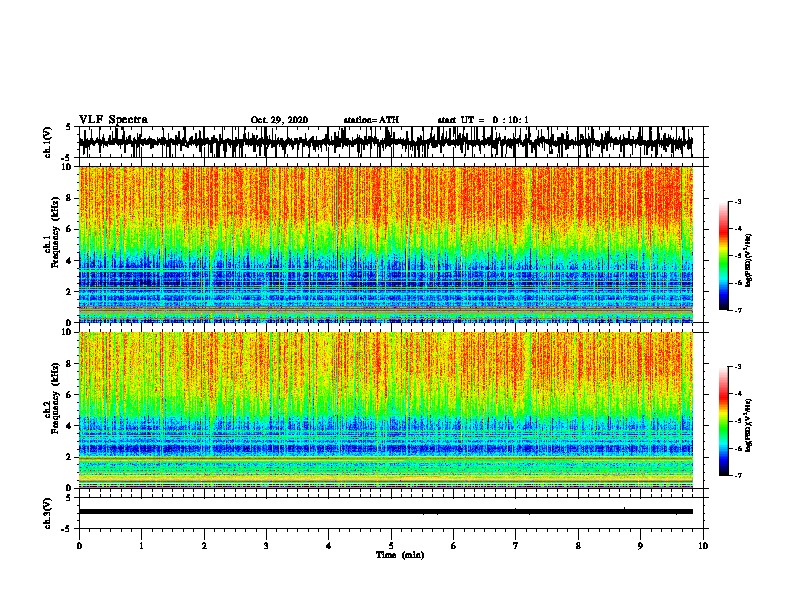Click the "VLF Spectra" plot title
This screenshot has width=792, height=612.
point(113,120)
